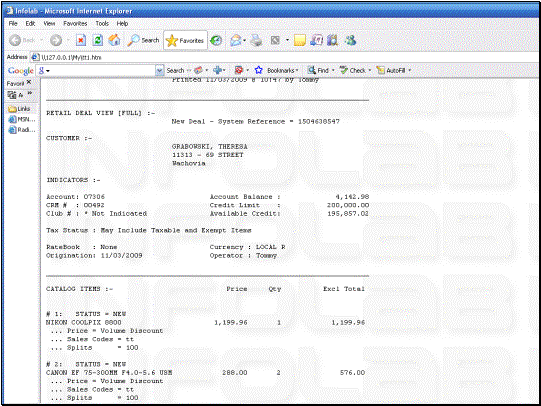Close the Favorites side panel with the X
Viewport: 541px width, 406px height.
(29, 82)
